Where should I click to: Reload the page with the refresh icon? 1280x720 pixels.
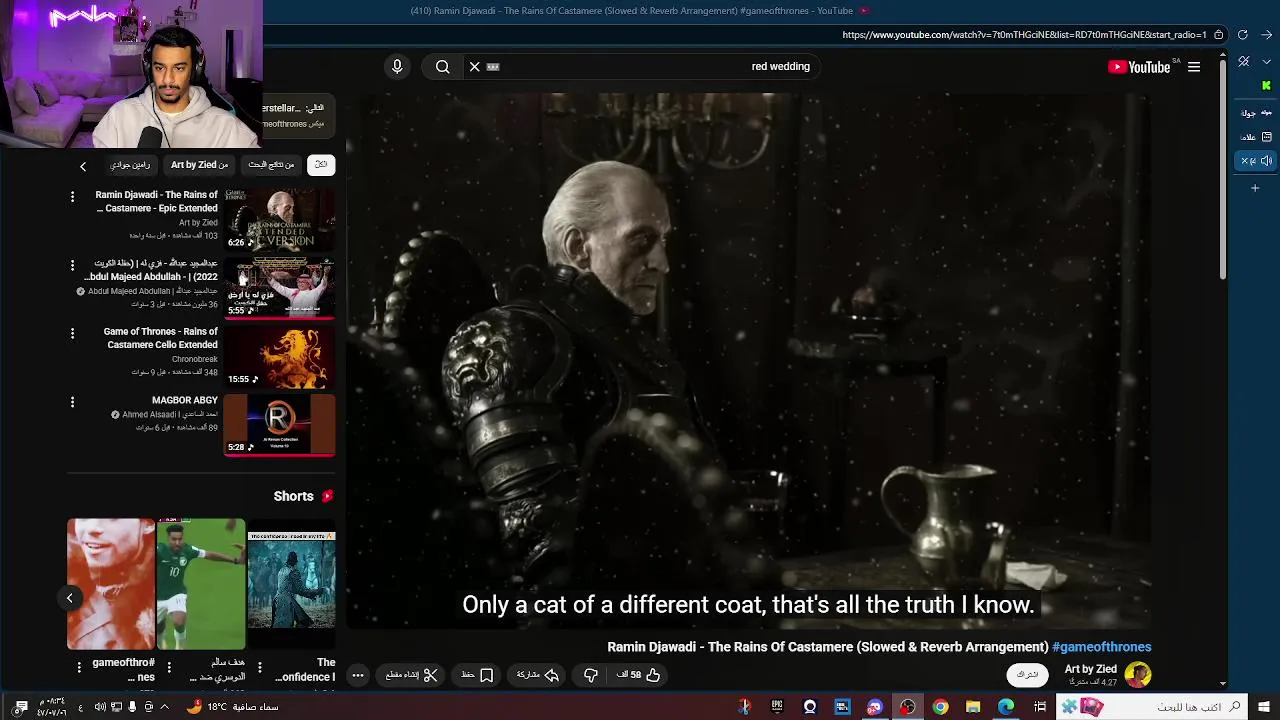coord(1243,35)
